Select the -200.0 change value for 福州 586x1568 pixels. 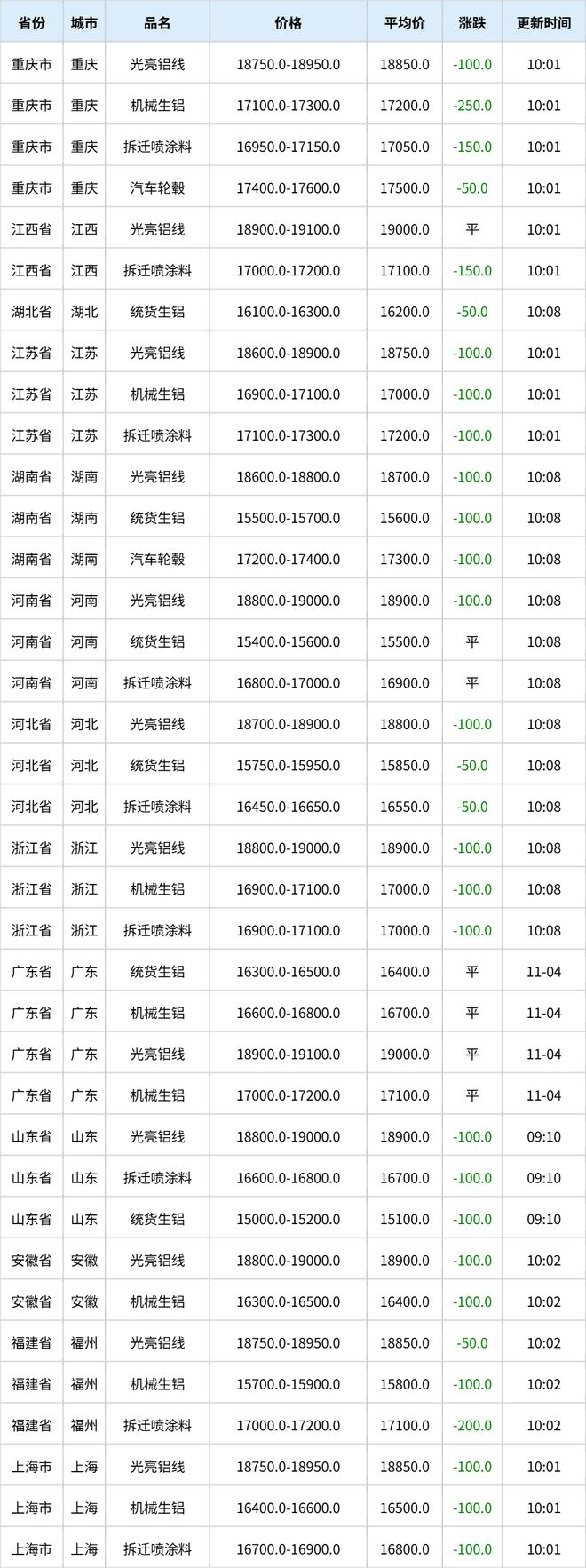pos(471,1426)
